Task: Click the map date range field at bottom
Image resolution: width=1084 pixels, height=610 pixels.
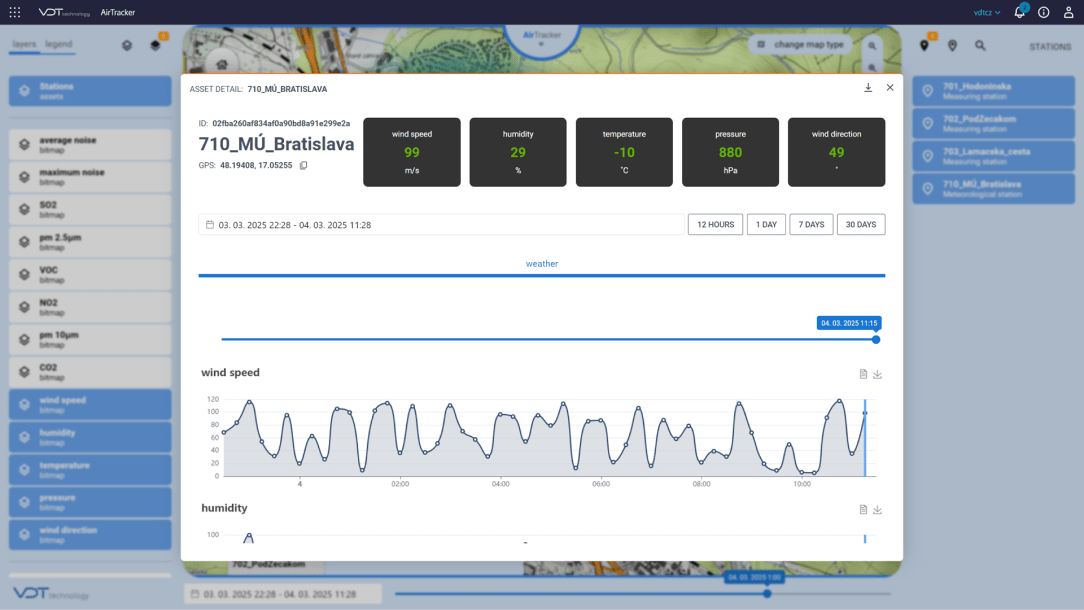Action: click(283, 594)
